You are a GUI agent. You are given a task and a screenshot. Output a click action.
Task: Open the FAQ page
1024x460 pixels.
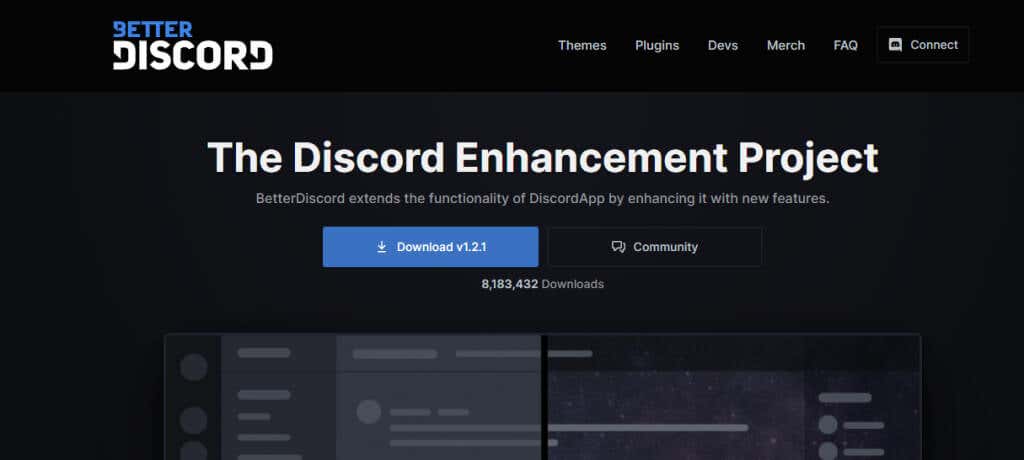coord(845,45)
